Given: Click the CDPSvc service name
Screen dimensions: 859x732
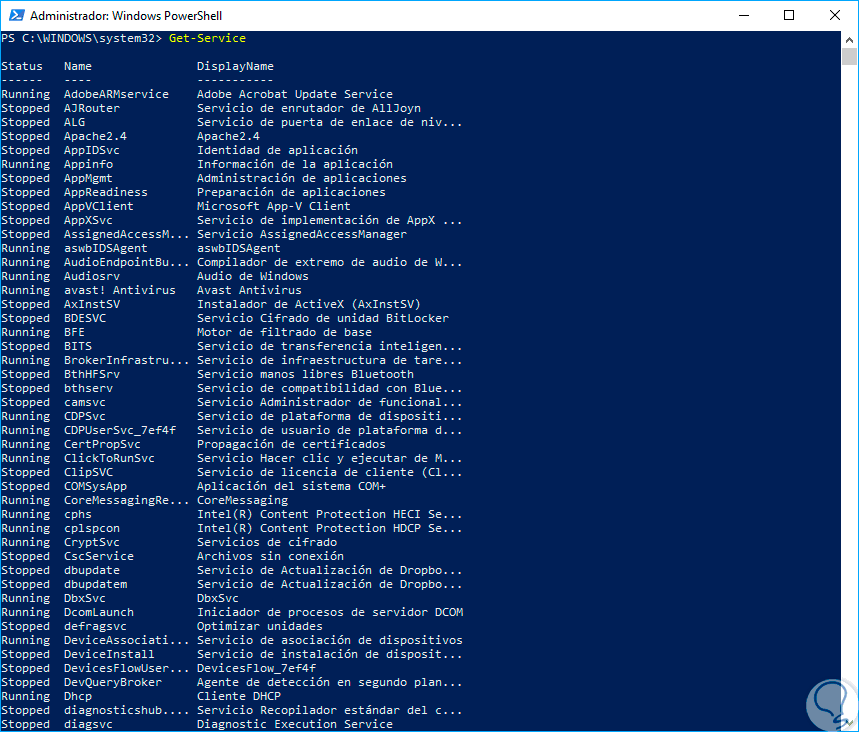Looking at the screenshot, I should click(85, 416).
